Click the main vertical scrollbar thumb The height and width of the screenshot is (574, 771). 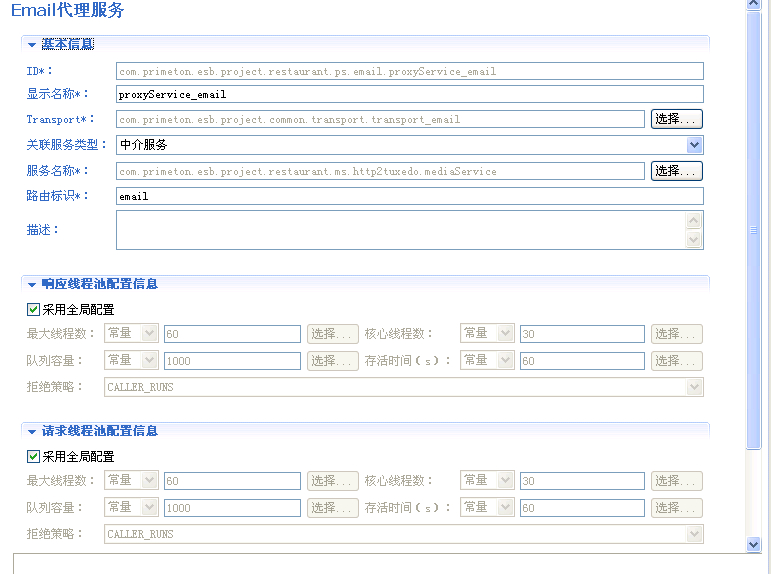click(754, 230)
